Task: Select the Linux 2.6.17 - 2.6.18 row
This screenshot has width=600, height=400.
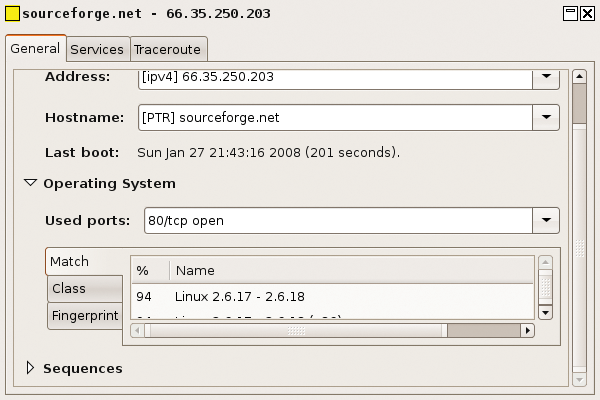Action: pyautogui.click(x=332, y=297)
